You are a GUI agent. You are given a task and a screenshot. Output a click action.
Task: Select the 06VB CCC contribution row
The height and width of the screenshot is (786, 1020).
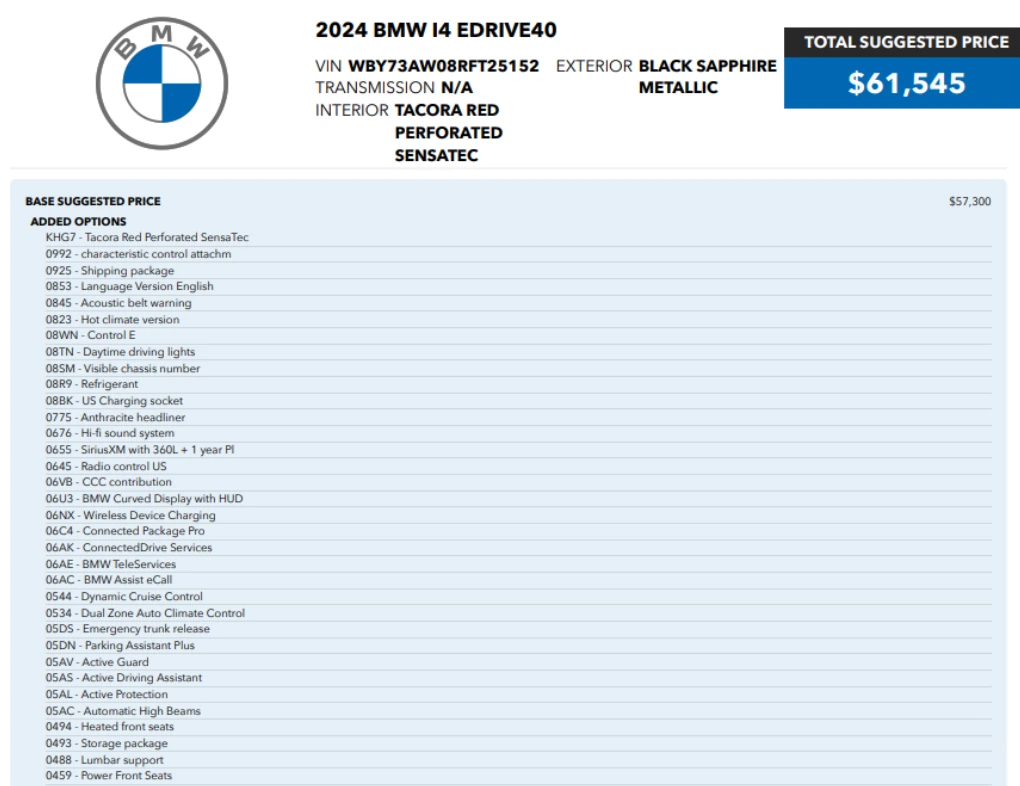coord(518,482)
